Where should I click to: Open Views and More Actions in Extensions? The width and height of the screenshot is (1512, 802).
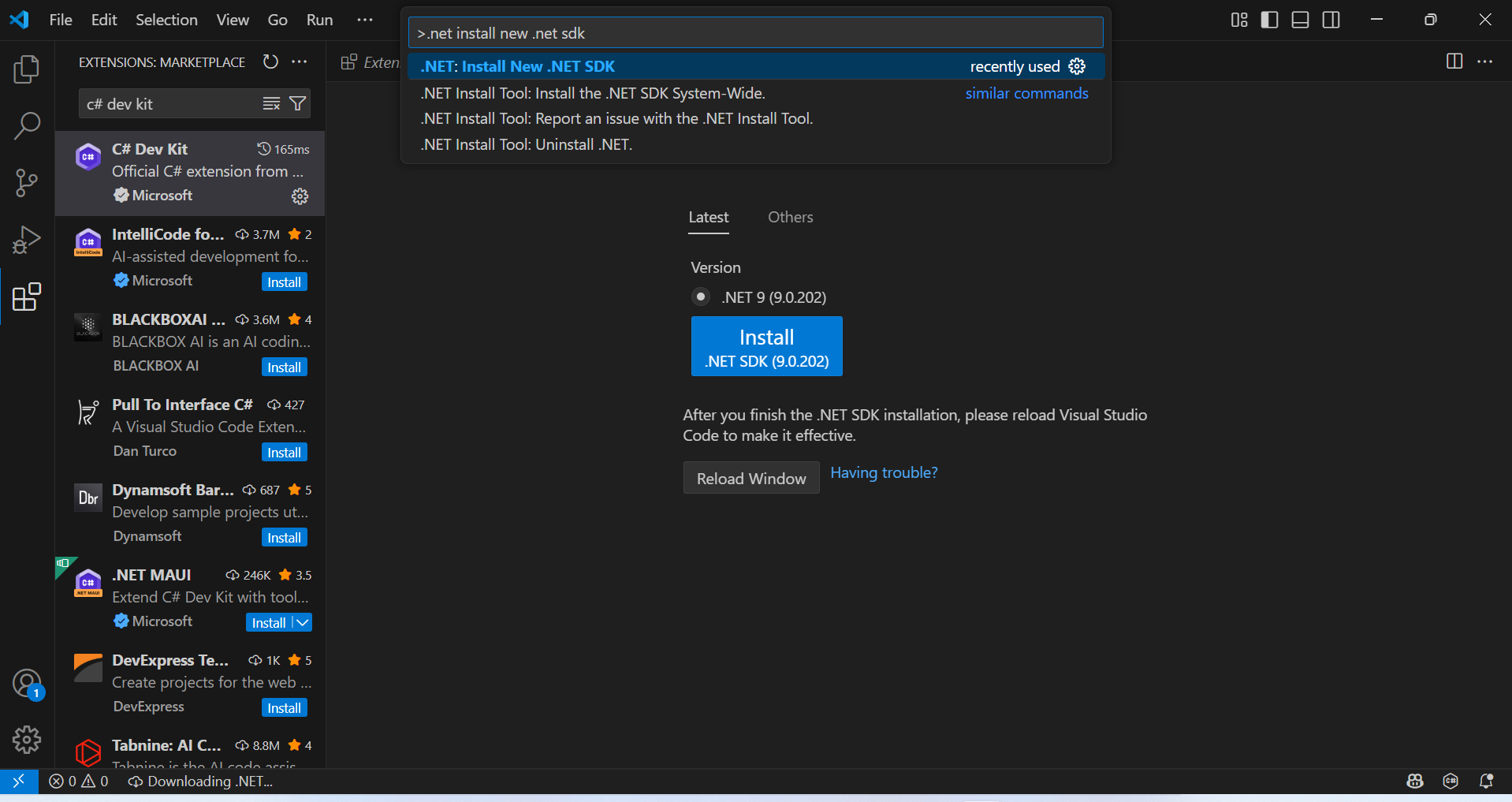tap(300, 62)
